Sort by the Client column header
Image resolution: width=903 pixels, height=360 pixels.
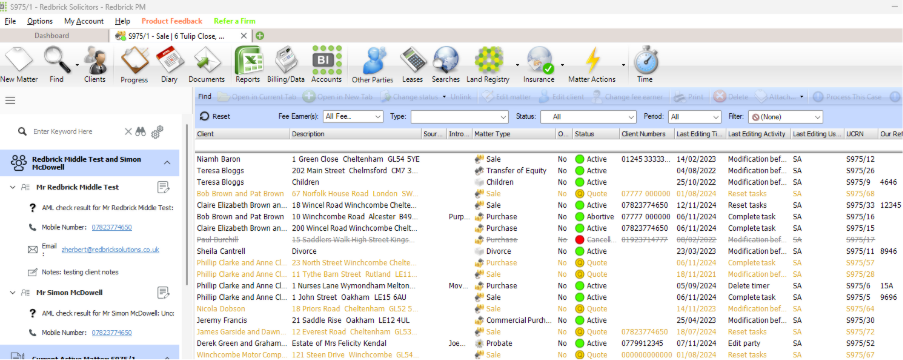point(242,134)
